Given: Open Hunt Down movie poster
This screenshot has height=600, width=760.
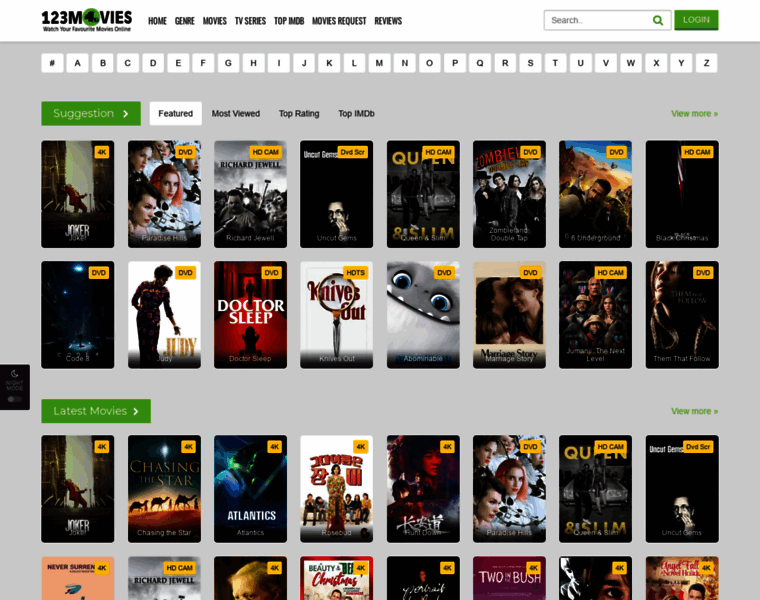Looking at the screenshot, I should [x=423, y=489].
